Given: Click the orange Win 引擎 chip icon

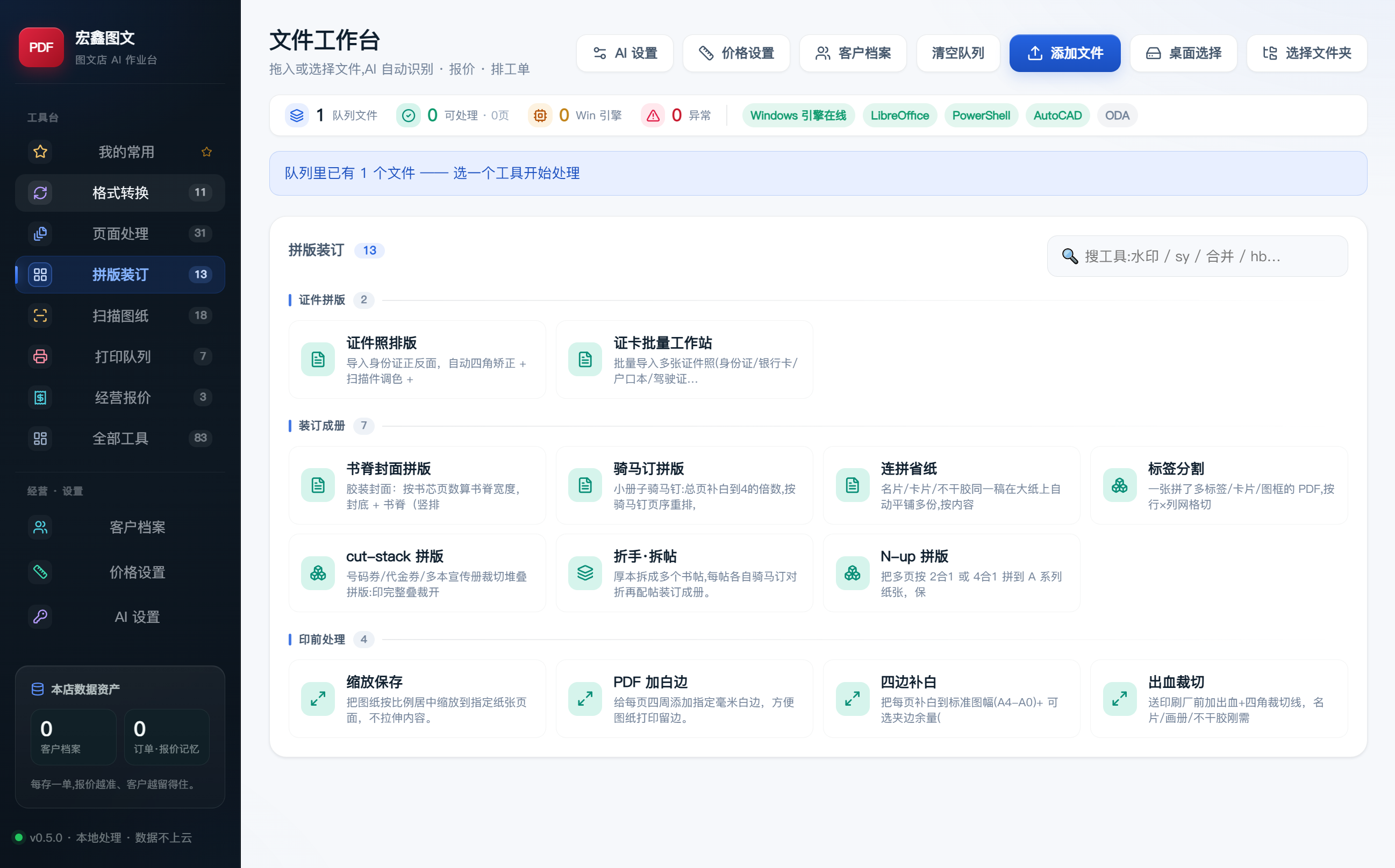Looking at the screenshot, I should (540, 116).
